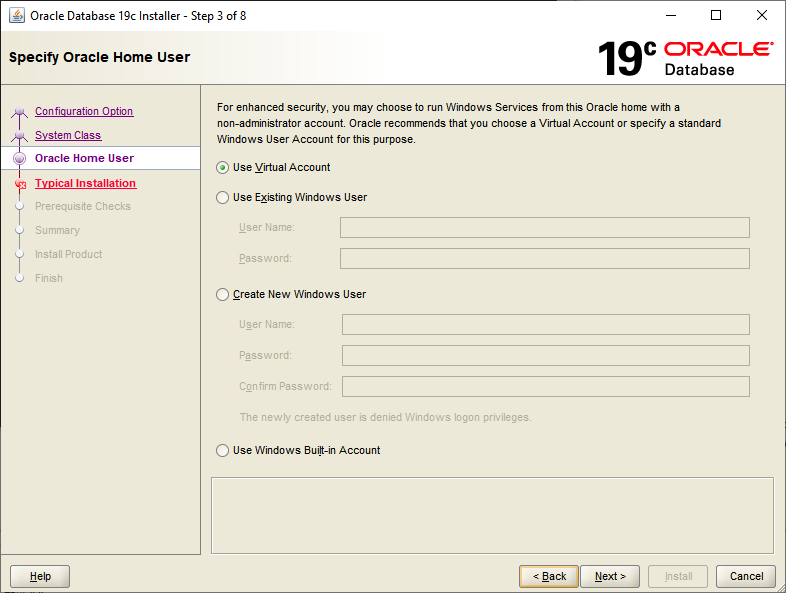Click existing user User Name field
Screen dimensions: 786x593
point(545,228)
